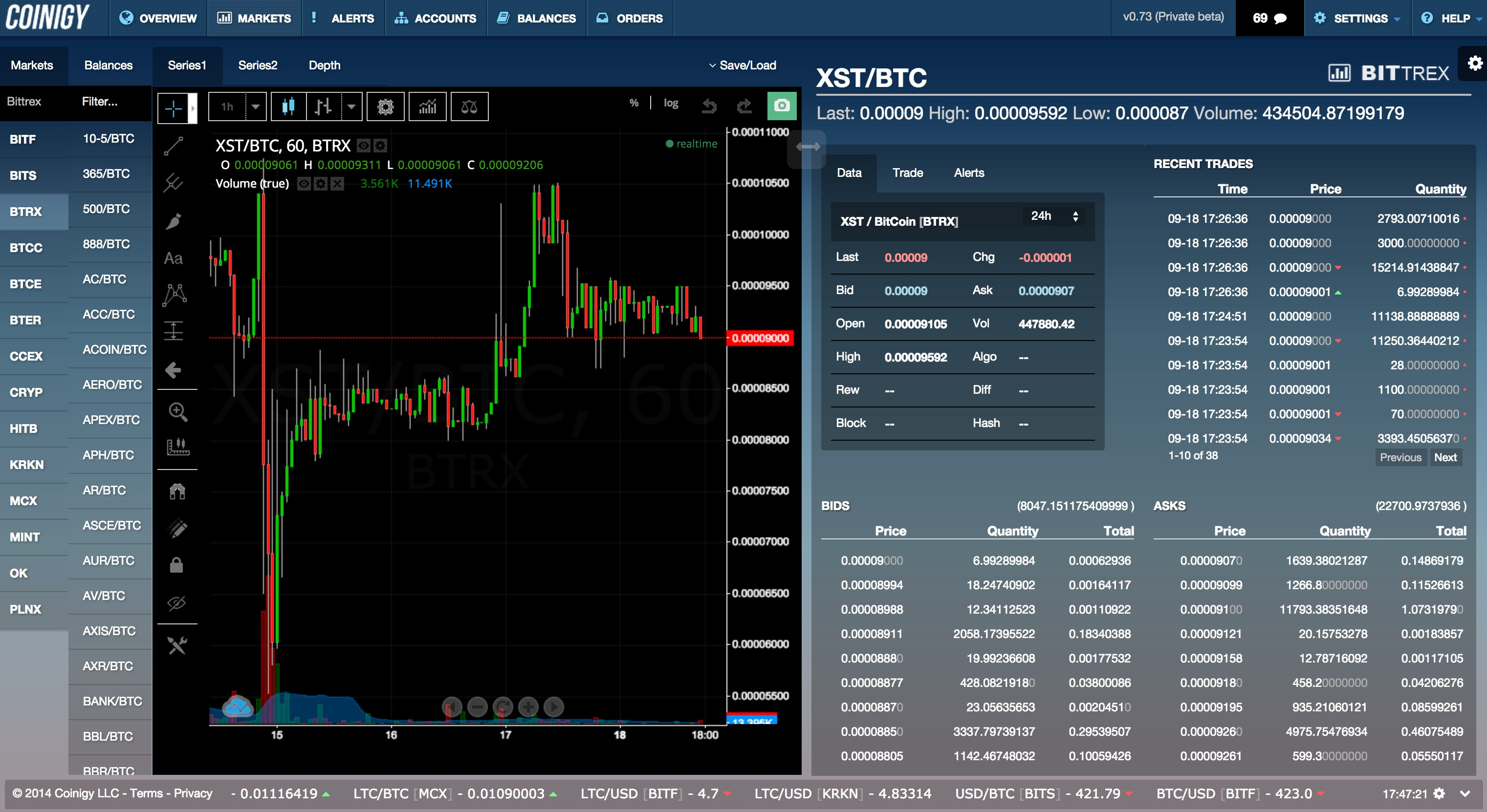Remove the Volume indicator with X
Image resolution: width=1487 pixels, height=812 pixels.
pyautogui.click(x=337, y=184)
